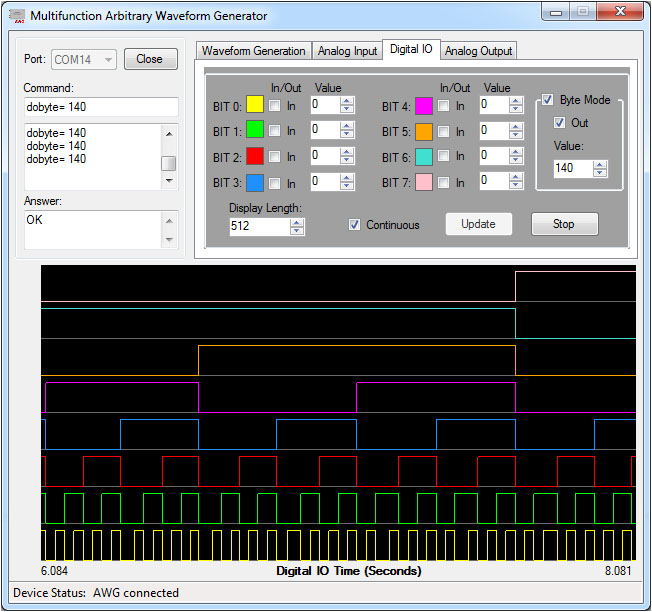Viewport: 652px width, 612px height.
Task: Click the 6.084 time axis start label
Action: pos(54,571)
